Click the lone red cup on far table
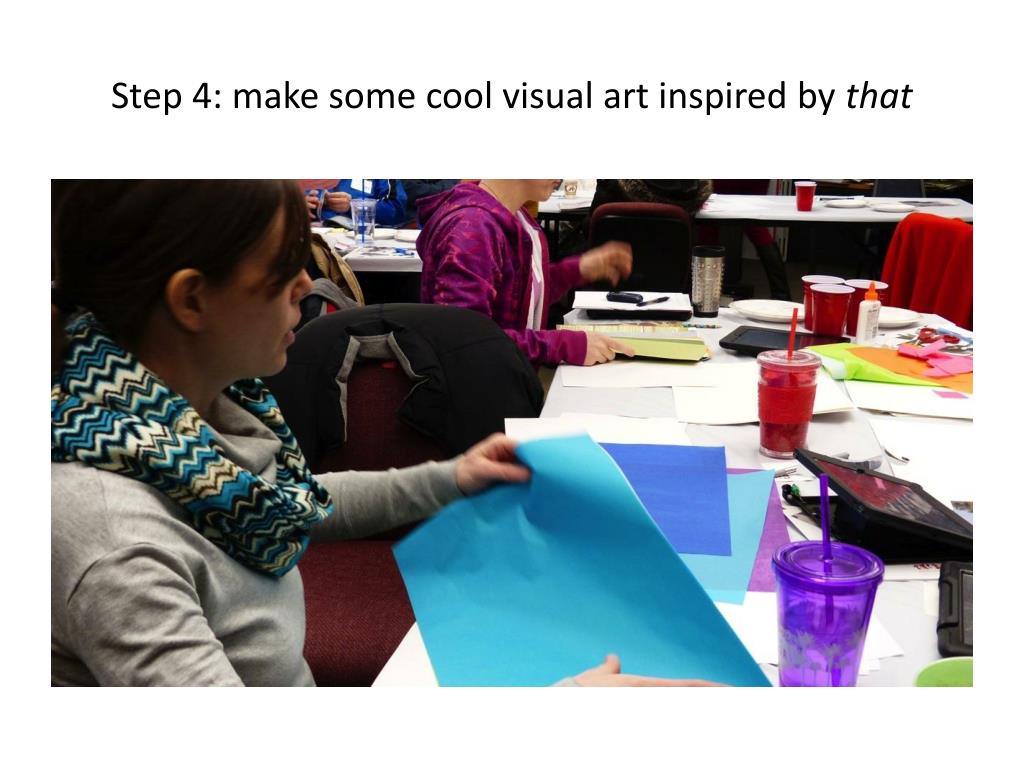The width and height of the screenshot is (1024, 768). pos(805,196)
